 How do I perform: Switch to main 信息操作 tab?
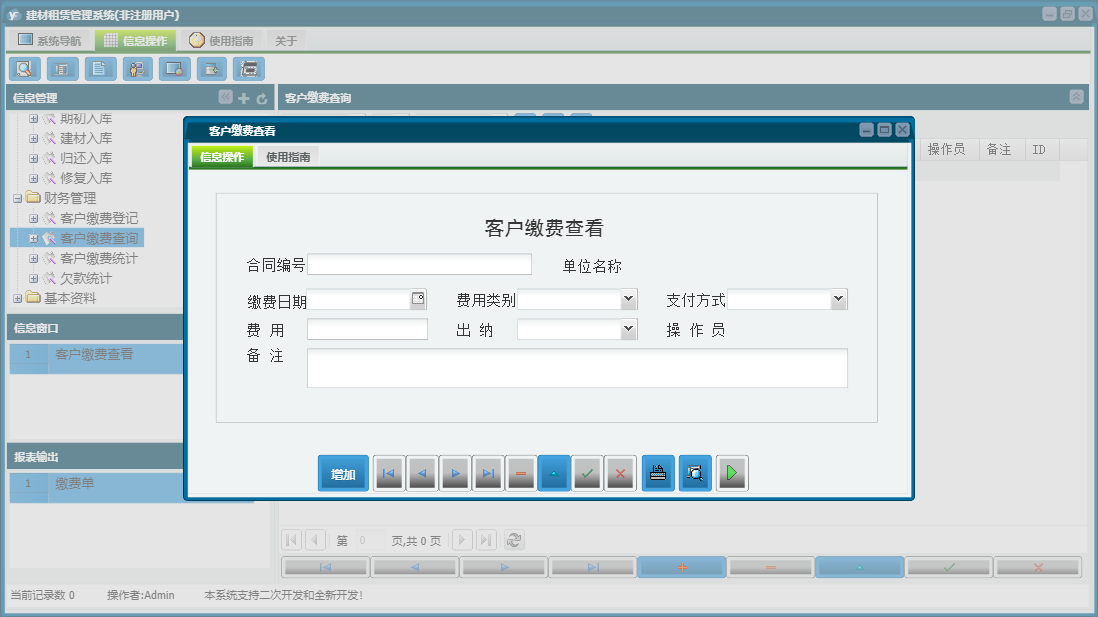[135, 41]
